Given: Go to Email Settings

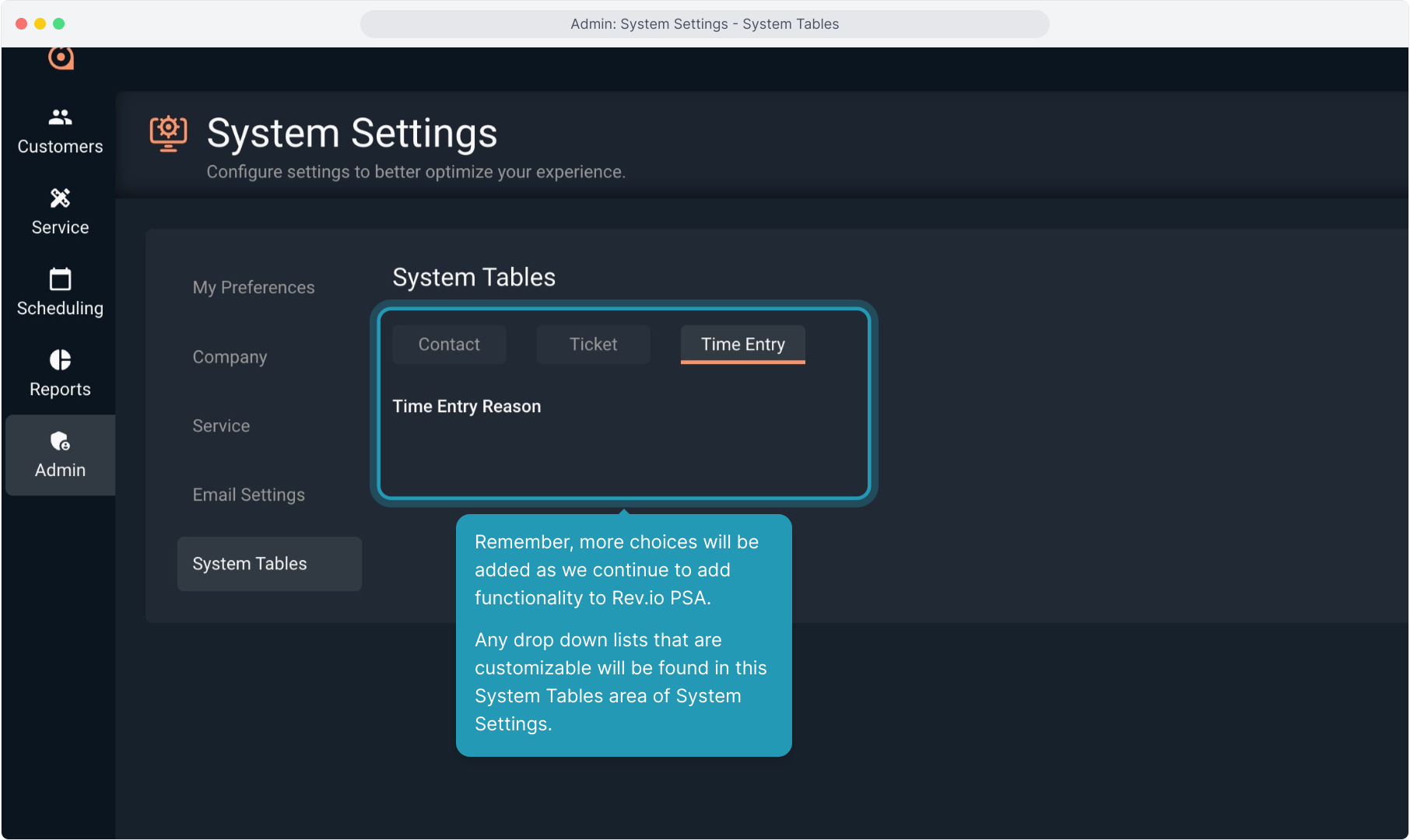Looking at the screenshot, I should point(248,495).
